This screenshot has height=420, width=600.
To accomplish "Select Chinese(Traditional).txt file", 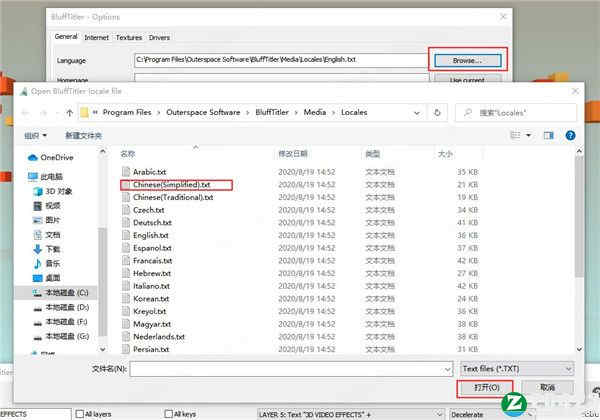I will click(x=173, y=197).
